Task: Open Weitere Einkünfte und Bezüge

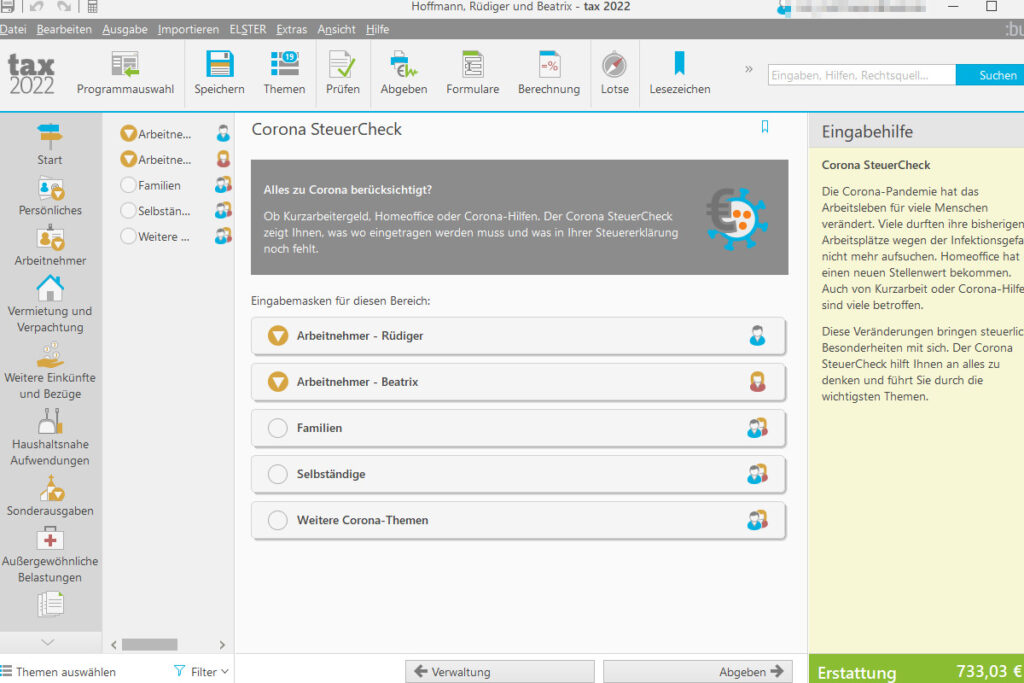Action: pyautogui.click(x=50, y=371)
